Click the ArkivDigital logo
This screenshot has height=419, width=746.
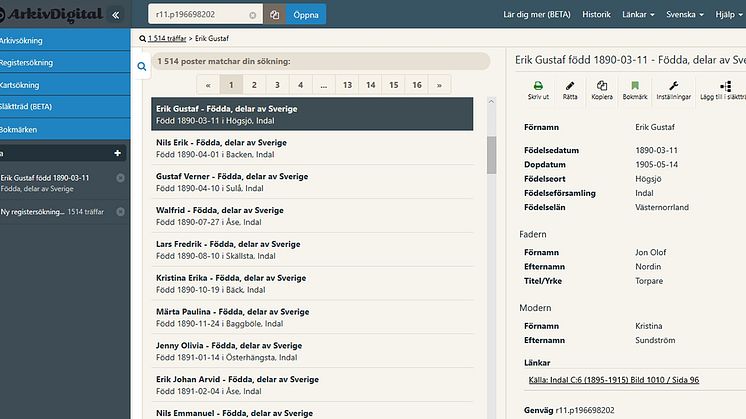click(51, 15)
